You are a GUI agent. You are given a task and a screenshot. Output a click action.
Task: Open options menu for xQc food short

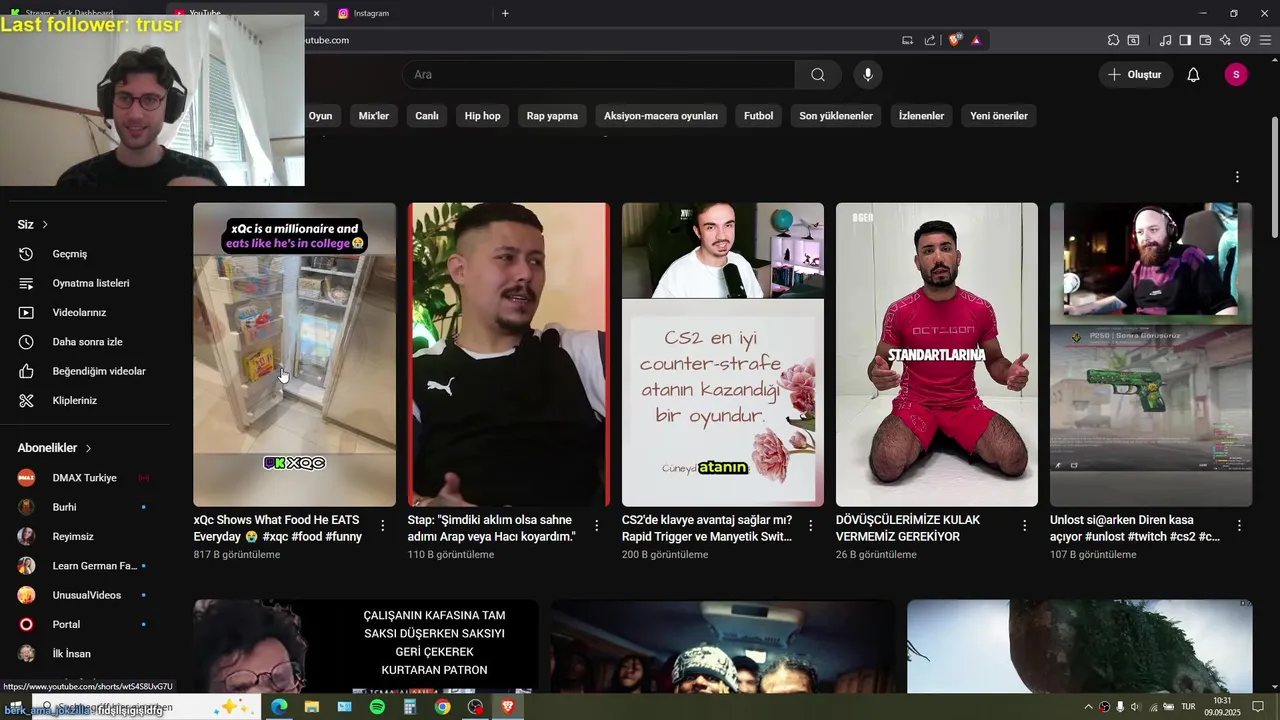pyautogui.click(x=383, y=525)
